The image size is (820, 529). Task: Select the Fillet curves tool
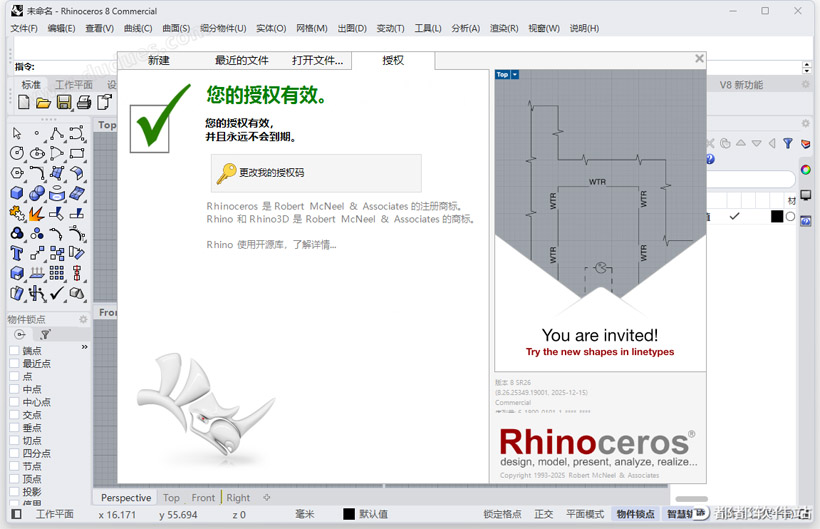click(x=37, y=173)
